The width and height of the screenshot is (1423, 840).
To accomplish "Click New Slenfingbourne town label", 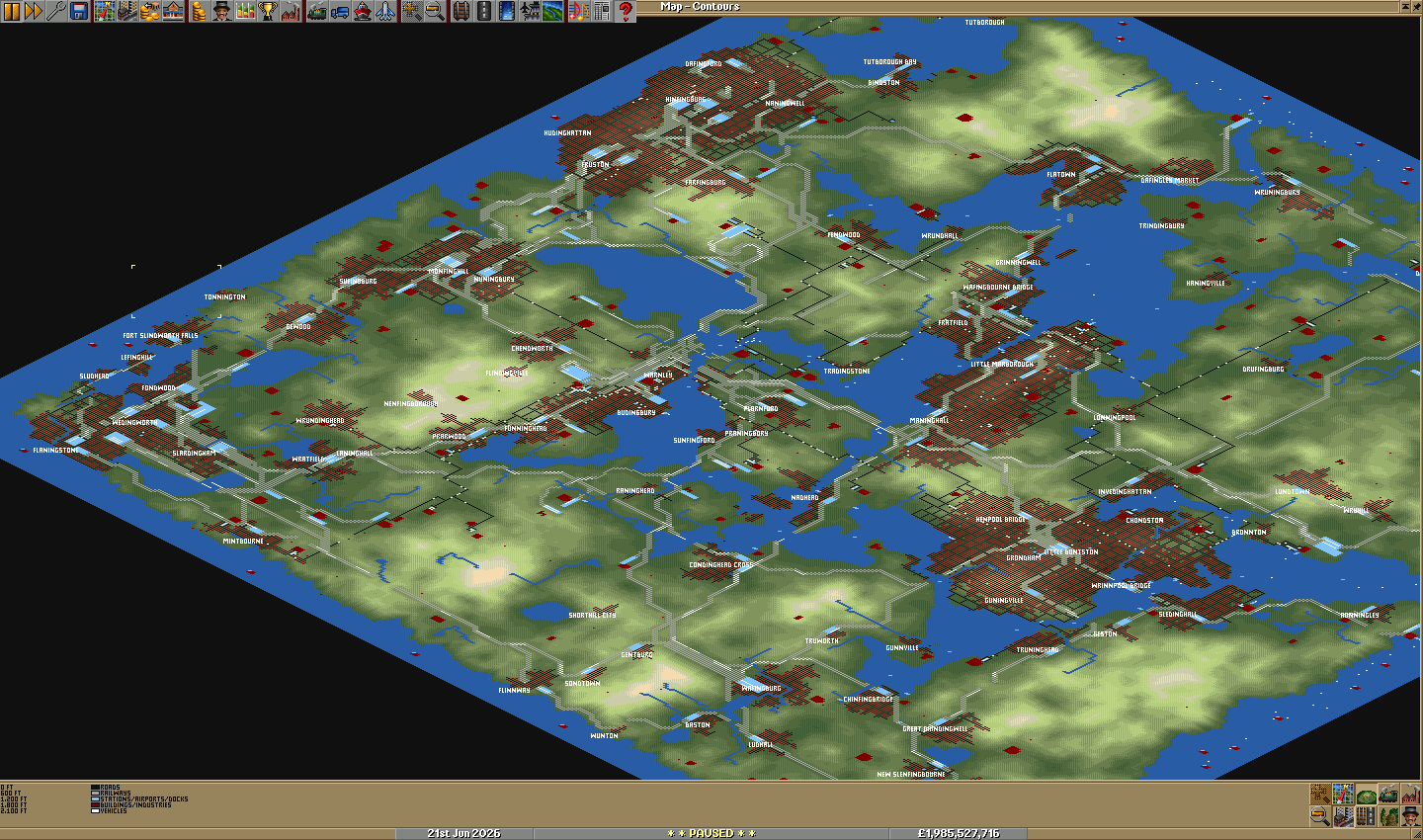I will point(911,775).
